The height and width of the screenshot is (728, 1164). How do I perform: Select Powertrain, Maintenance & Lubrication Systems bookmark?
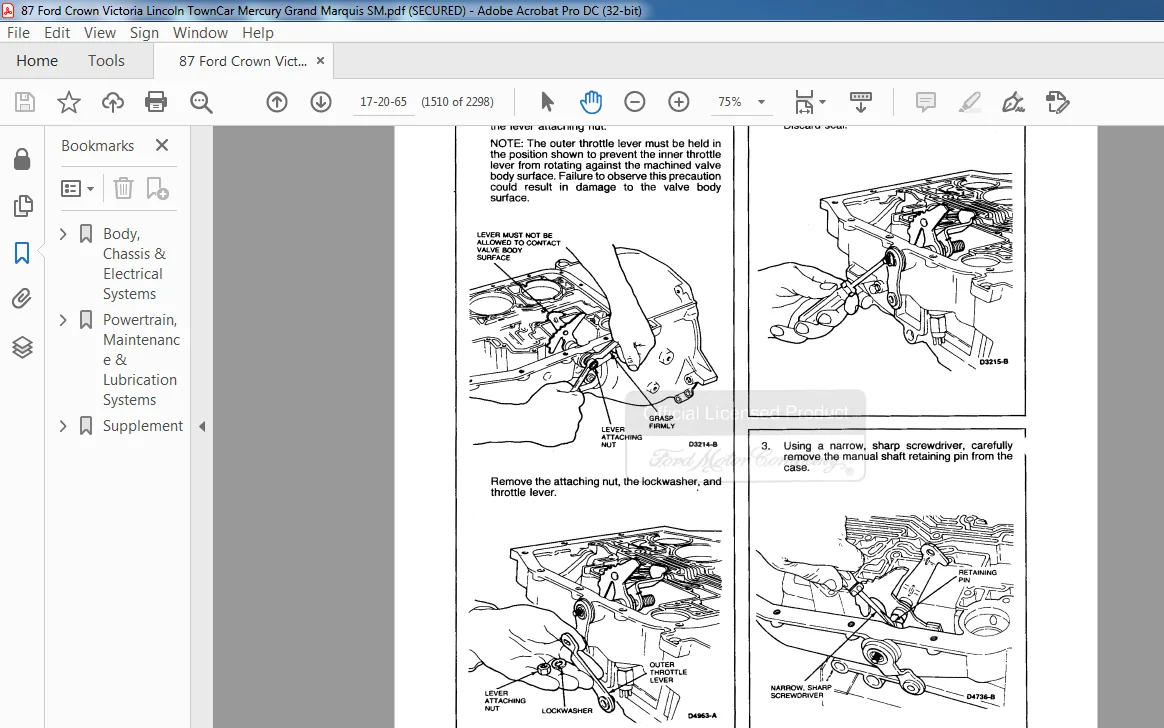141,360
